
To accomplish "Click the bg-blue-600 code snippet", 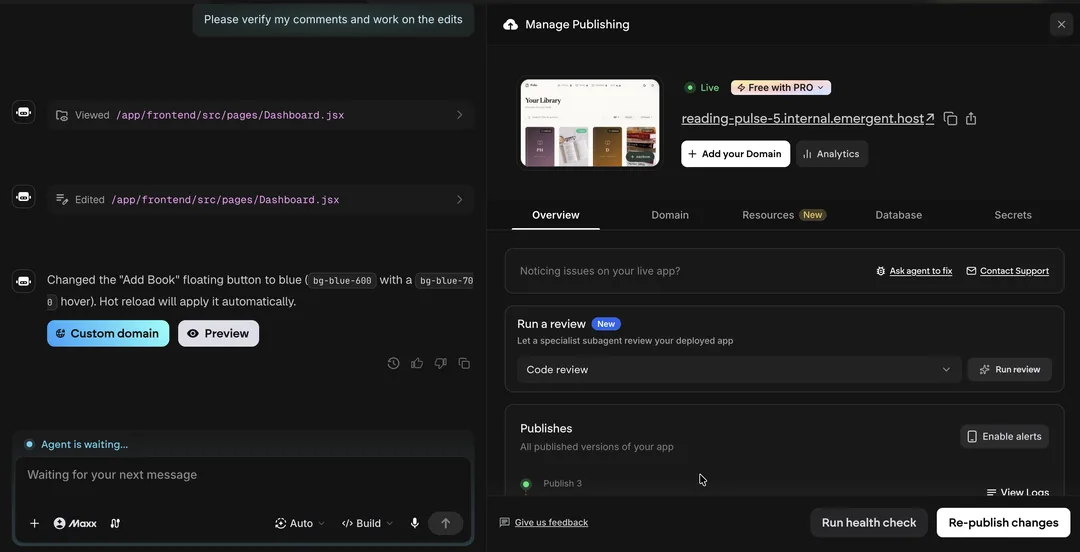I will click(x=342, y=280).
